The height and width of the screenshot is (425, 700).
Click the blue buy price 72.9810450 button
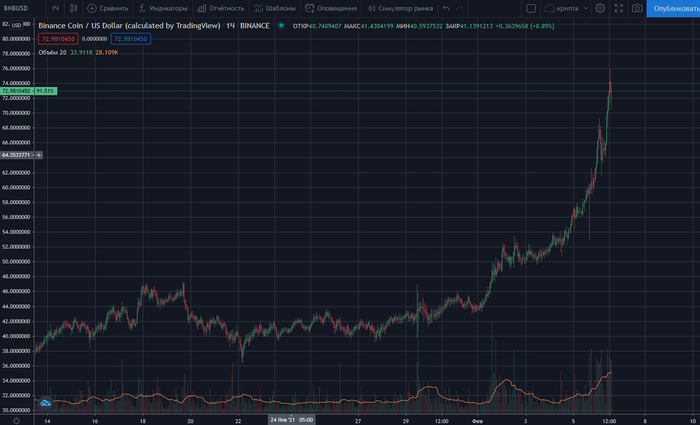click(131, 39)
